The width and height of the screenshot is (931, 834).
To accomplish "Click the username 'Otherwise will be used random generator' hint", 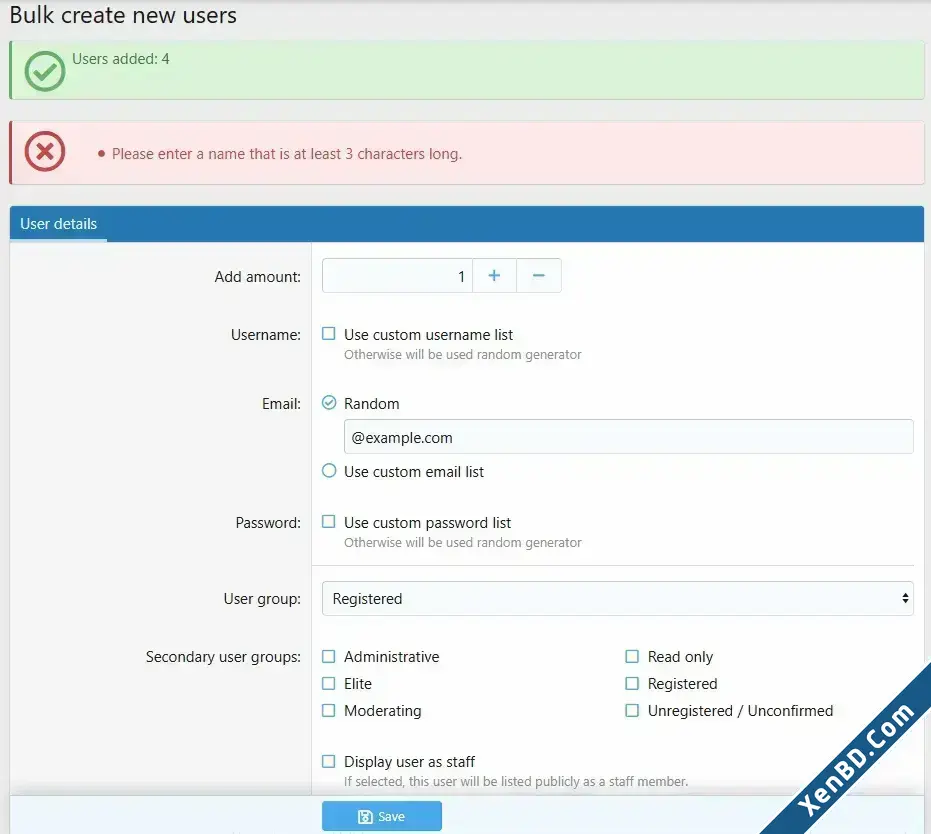I will pyautogui.click(x=463, y=354).
